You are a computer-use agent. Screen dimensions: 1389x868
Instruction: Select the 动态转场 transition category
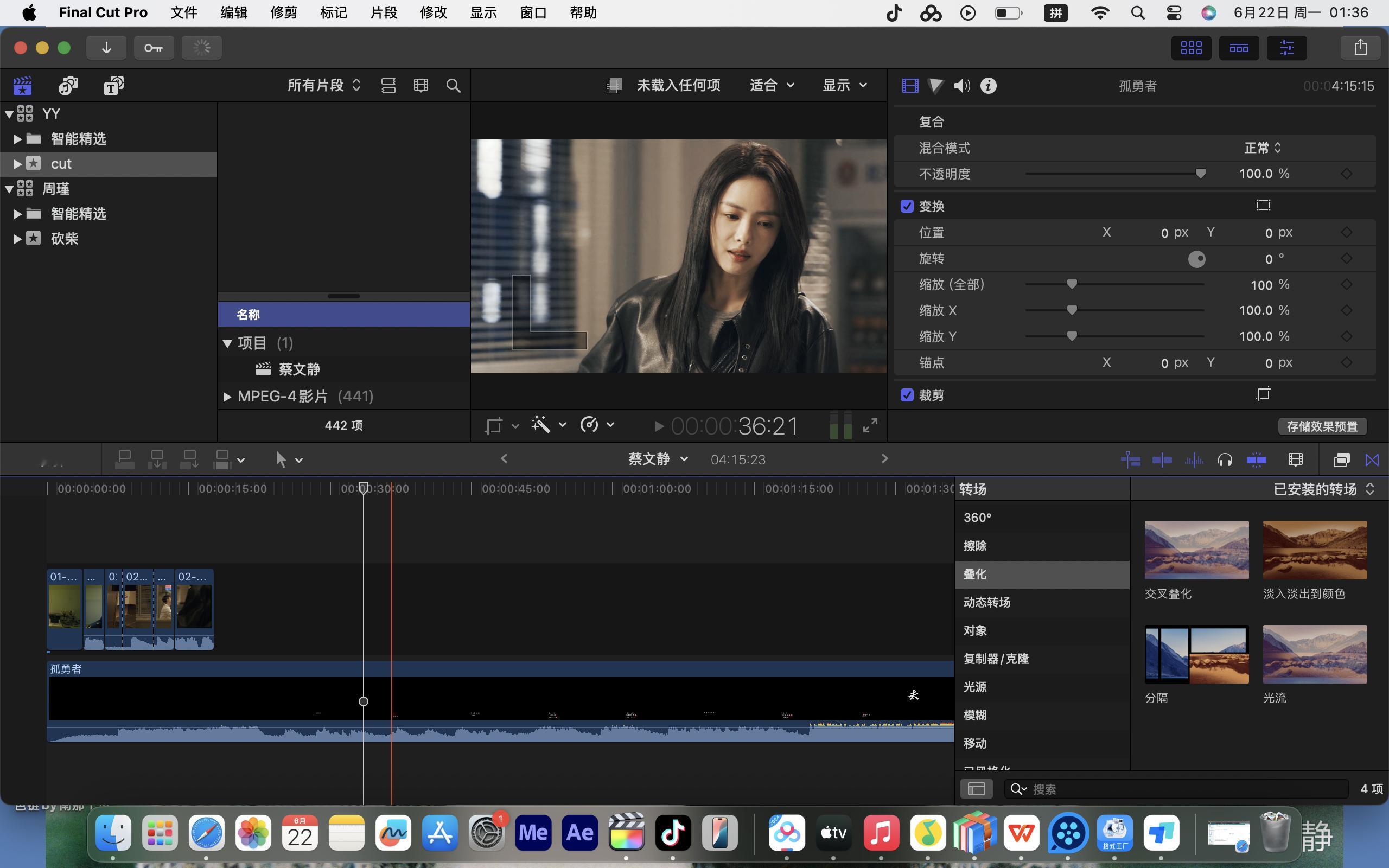pyautogui.click(x=1042, y=602)
